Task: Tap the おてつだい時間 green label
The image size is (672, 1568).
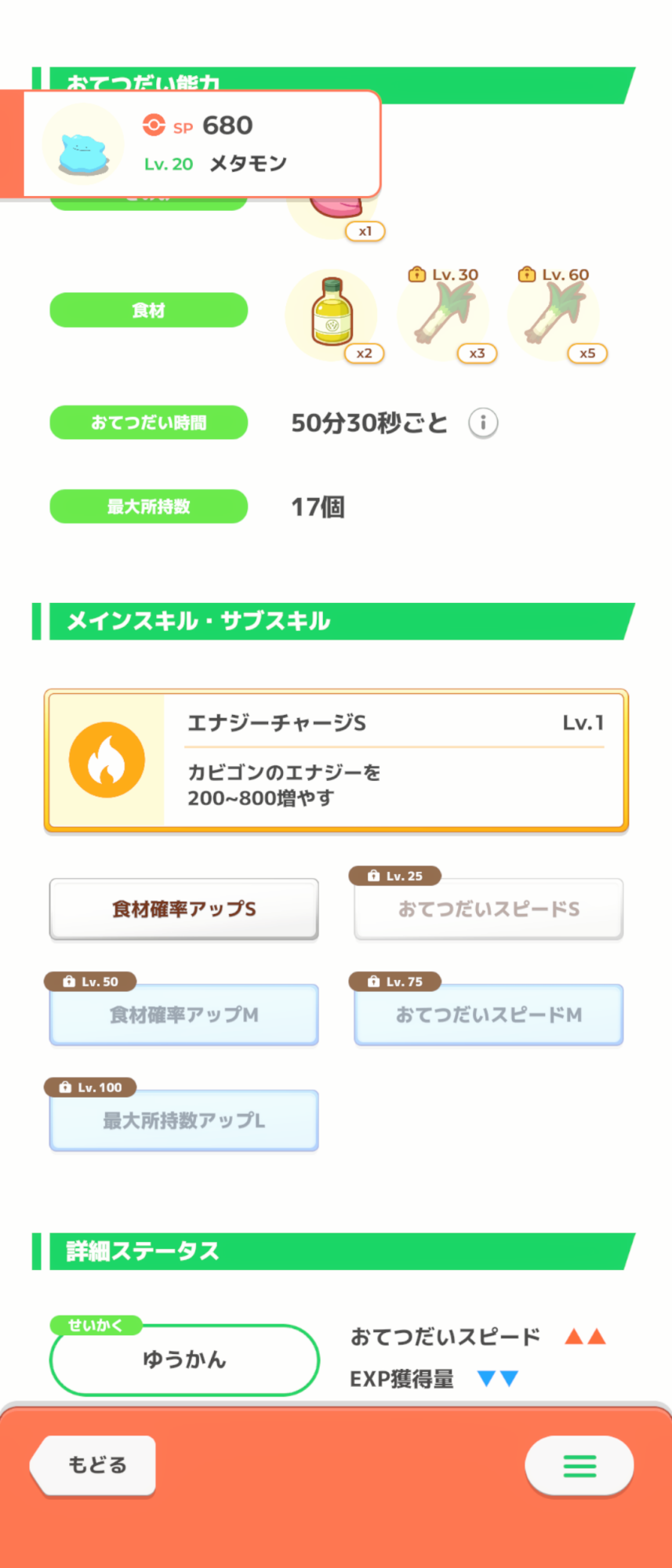Action: [149, 423]
